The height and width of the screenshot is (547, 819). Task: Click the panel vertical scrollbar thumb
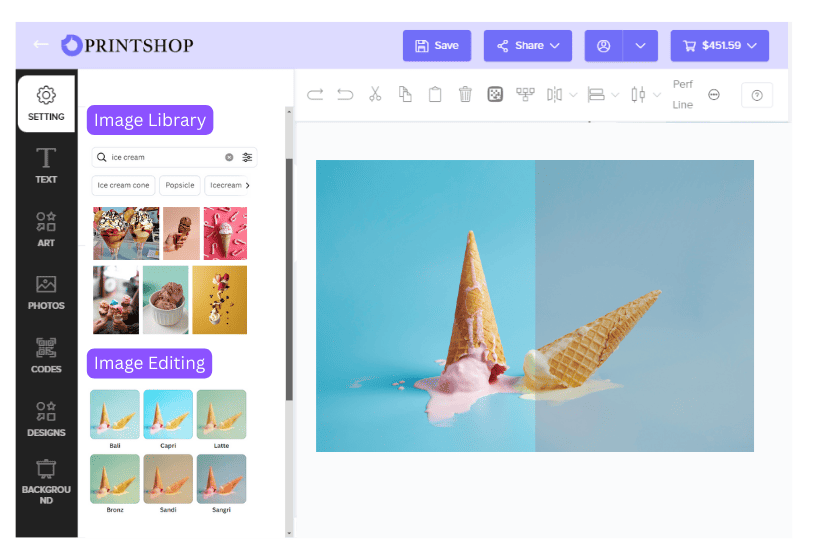pos(289,280)
